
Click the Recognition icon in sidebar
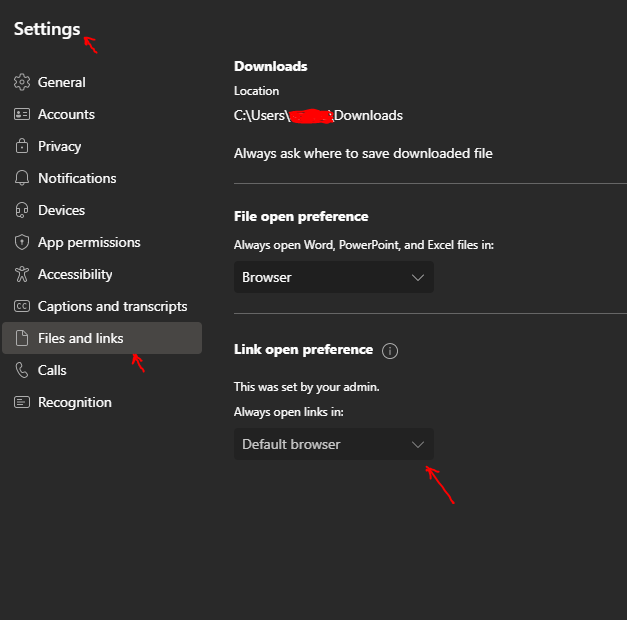(22, 402)
